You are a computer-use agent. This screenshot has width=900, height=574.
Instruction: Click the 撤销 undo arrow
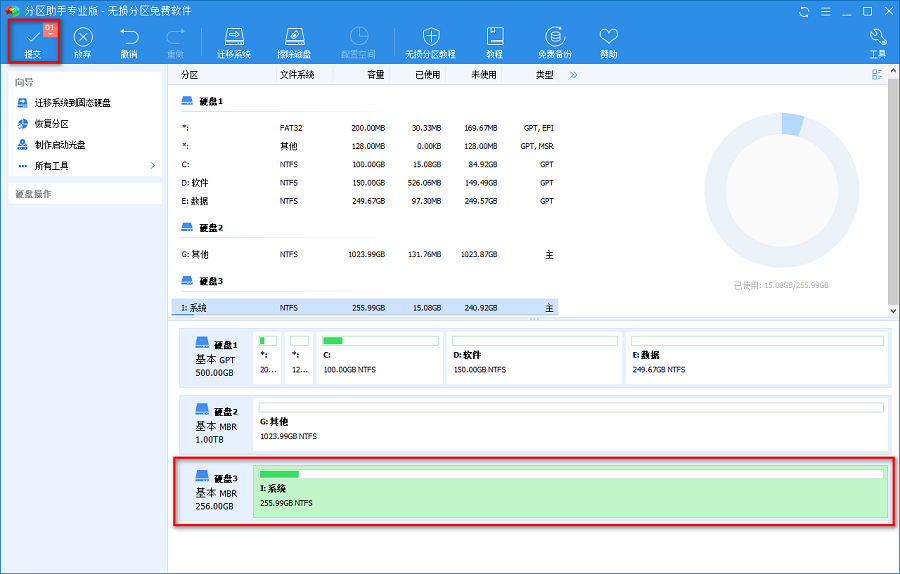click(x=129, y=37)
